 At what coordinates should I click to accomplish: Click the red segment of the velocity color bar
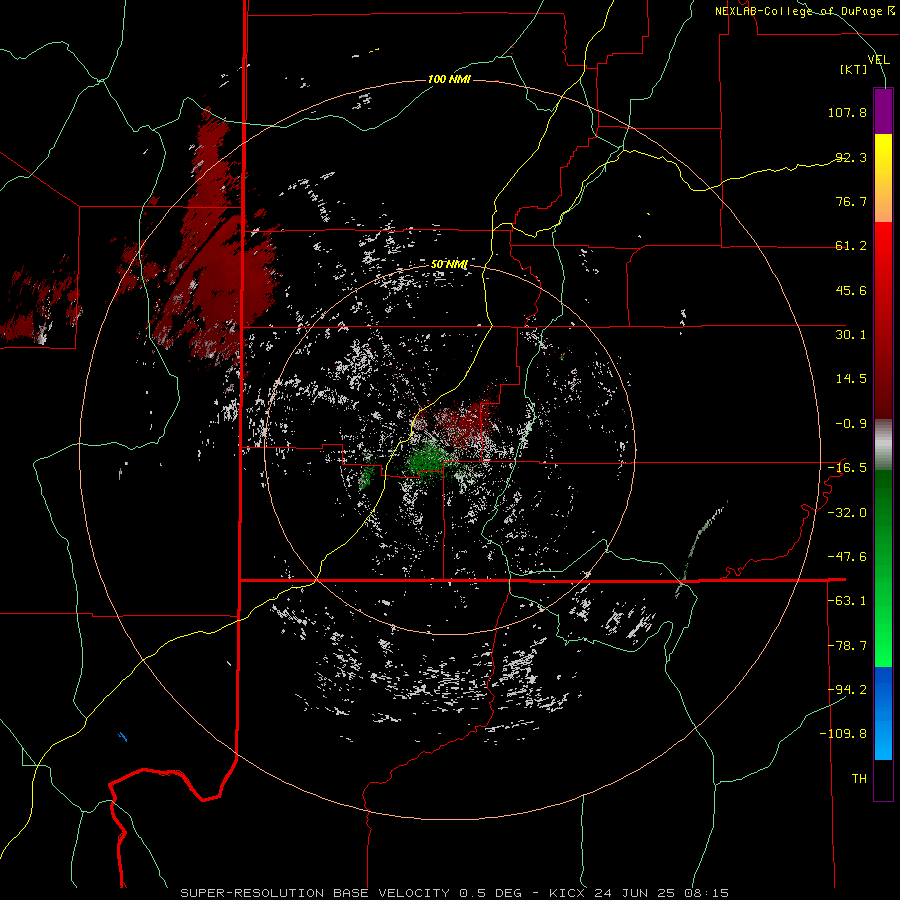point(883,321)
